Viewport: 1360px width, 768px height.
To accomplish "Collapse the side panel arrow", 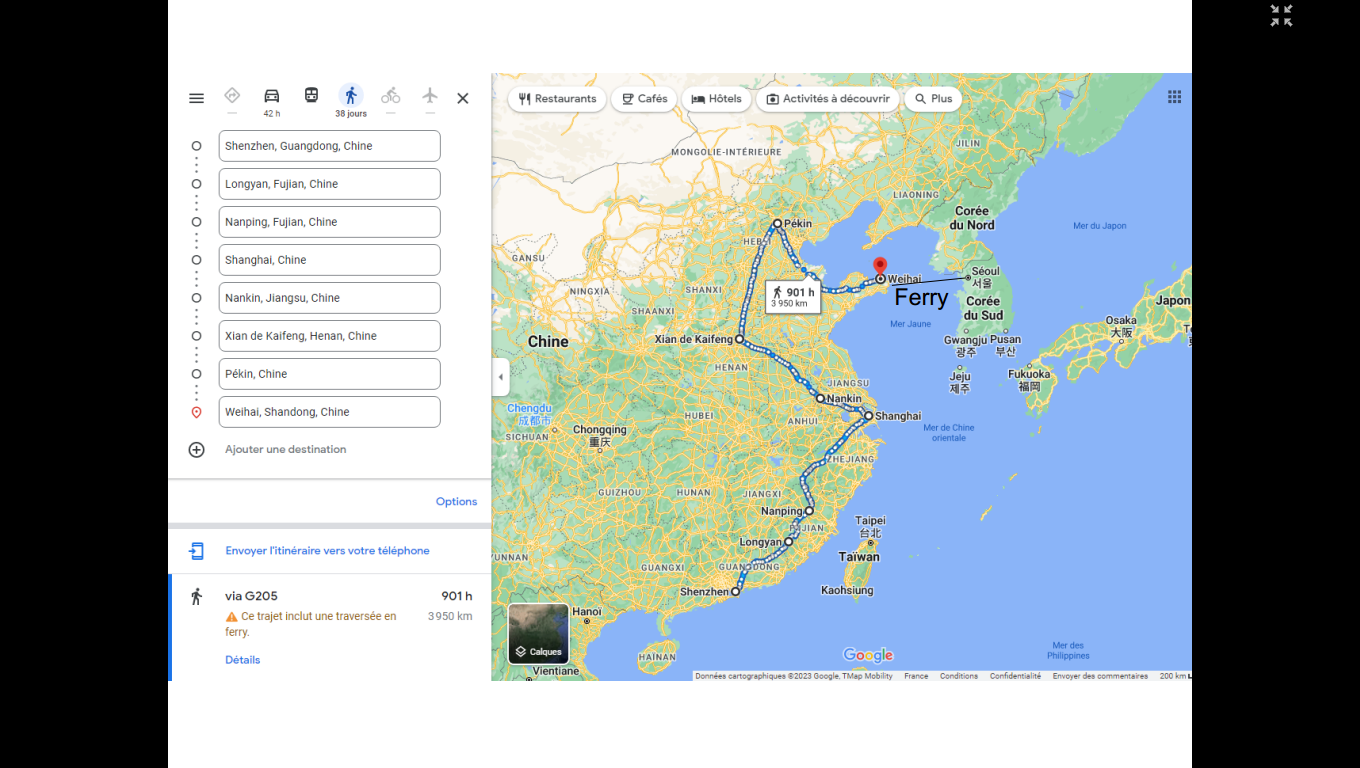I will click(501, 377).
